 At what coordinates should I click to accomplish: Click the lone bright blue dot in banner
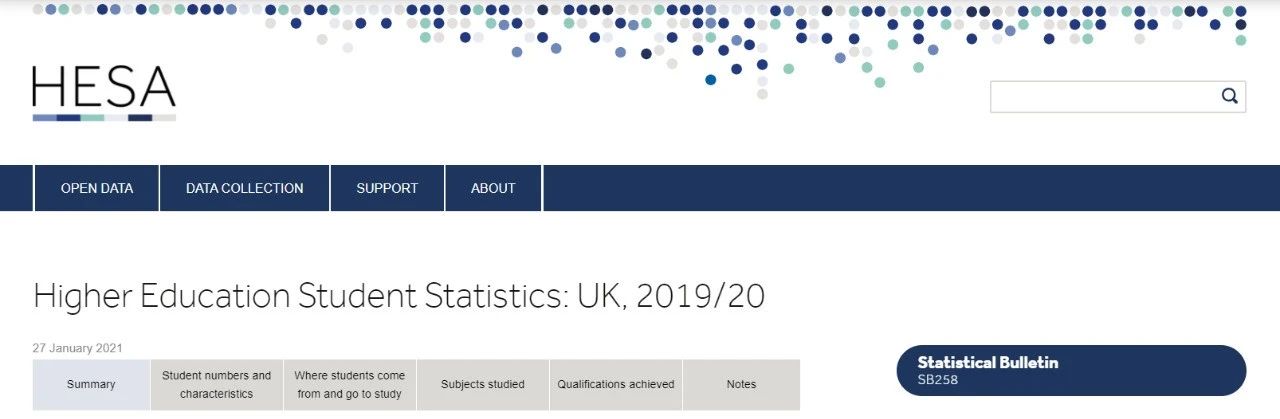[711, 80]
